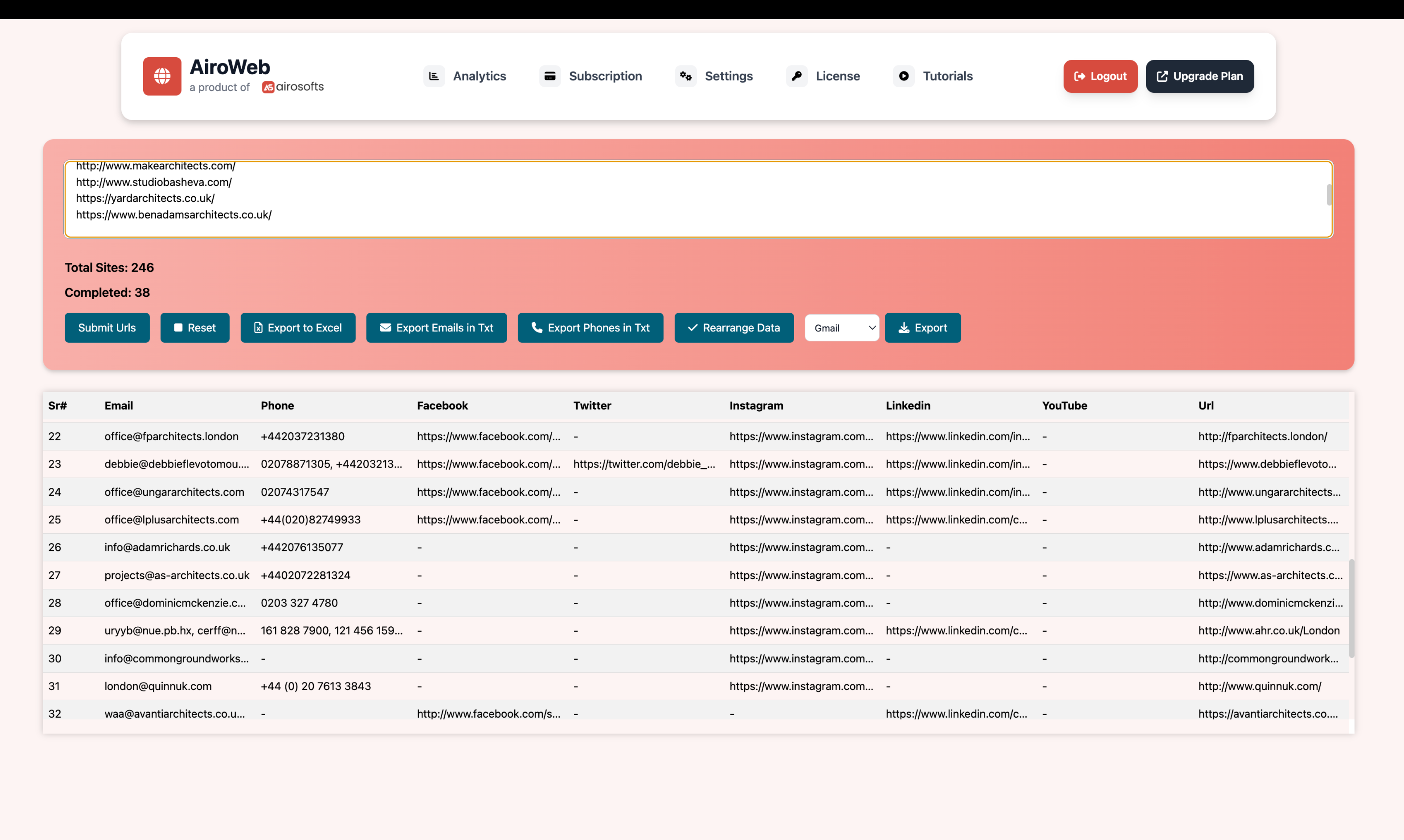This screenshot has height=840, width=1404.
Task: Click url http://www.adamrichards.c... in row 26
Action: (1269, 548)
